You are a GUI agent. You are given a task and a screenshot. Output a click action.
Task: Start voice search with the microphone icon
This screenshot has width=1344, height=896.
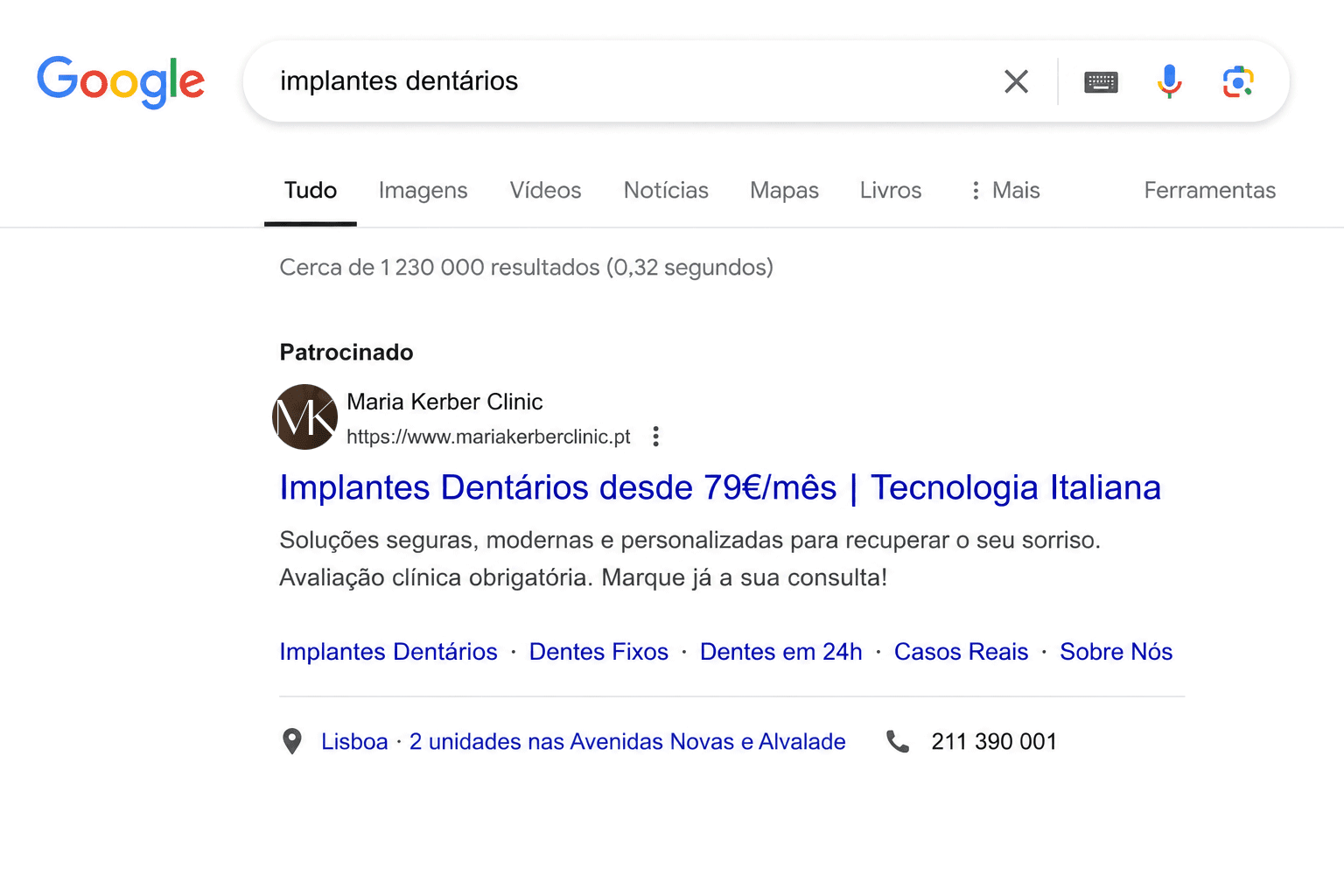1169,81
